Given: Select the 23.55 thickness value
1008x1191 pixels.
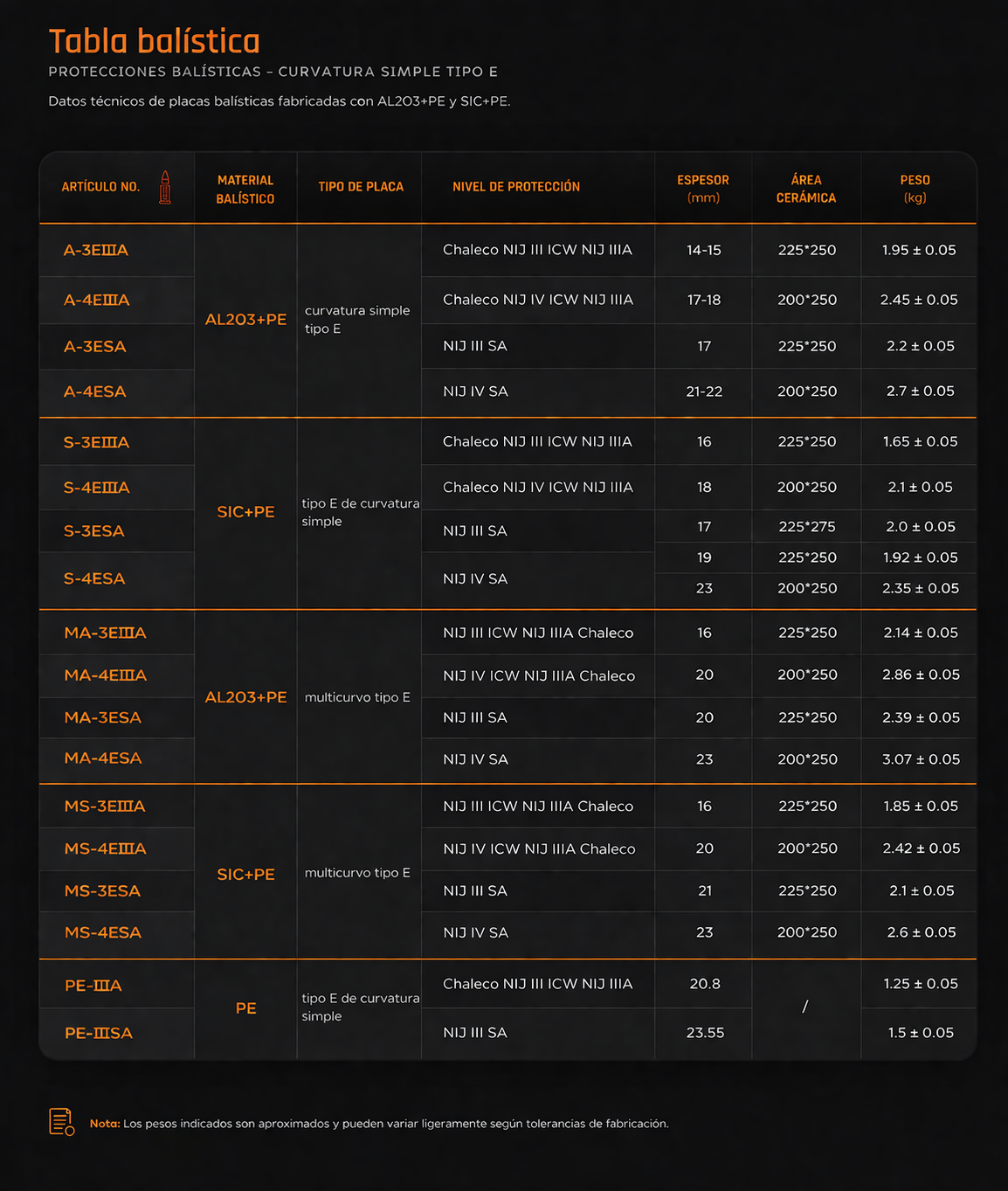Looking at the screenshot, I should point(705,1033).
